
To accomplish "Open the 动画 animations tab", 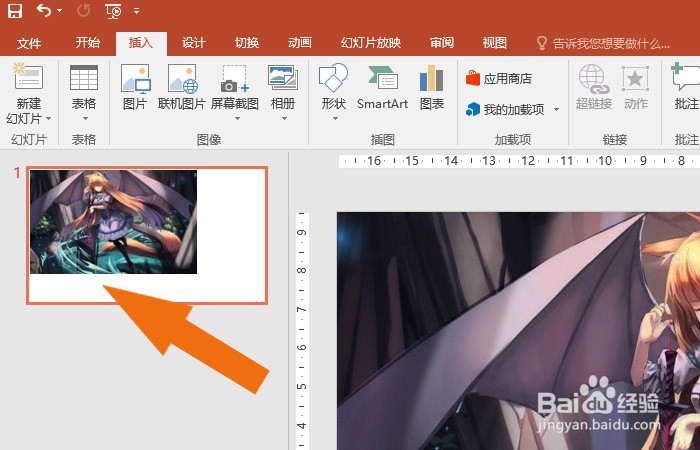I will coord(300,43).
